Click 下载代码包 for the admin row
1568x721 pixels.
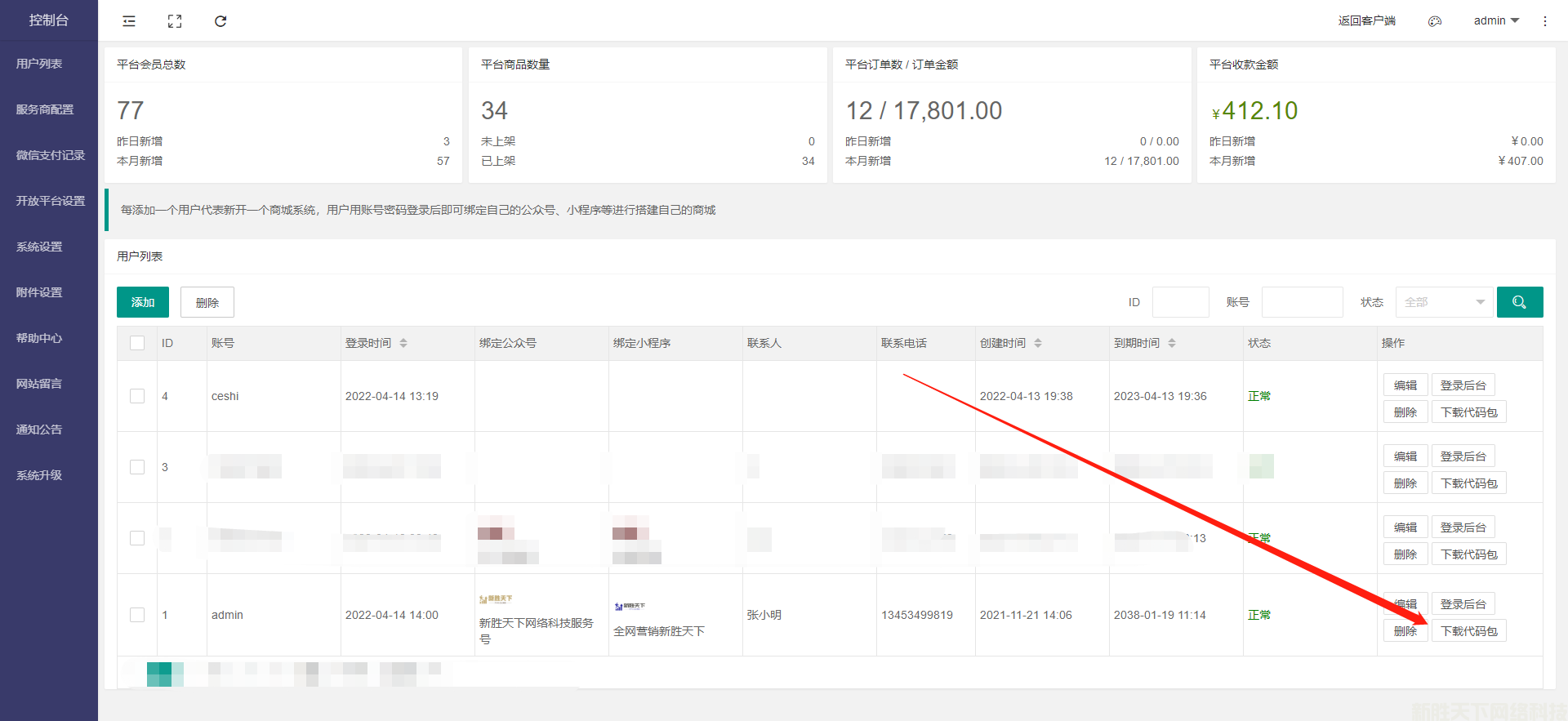click(1468, 631)
